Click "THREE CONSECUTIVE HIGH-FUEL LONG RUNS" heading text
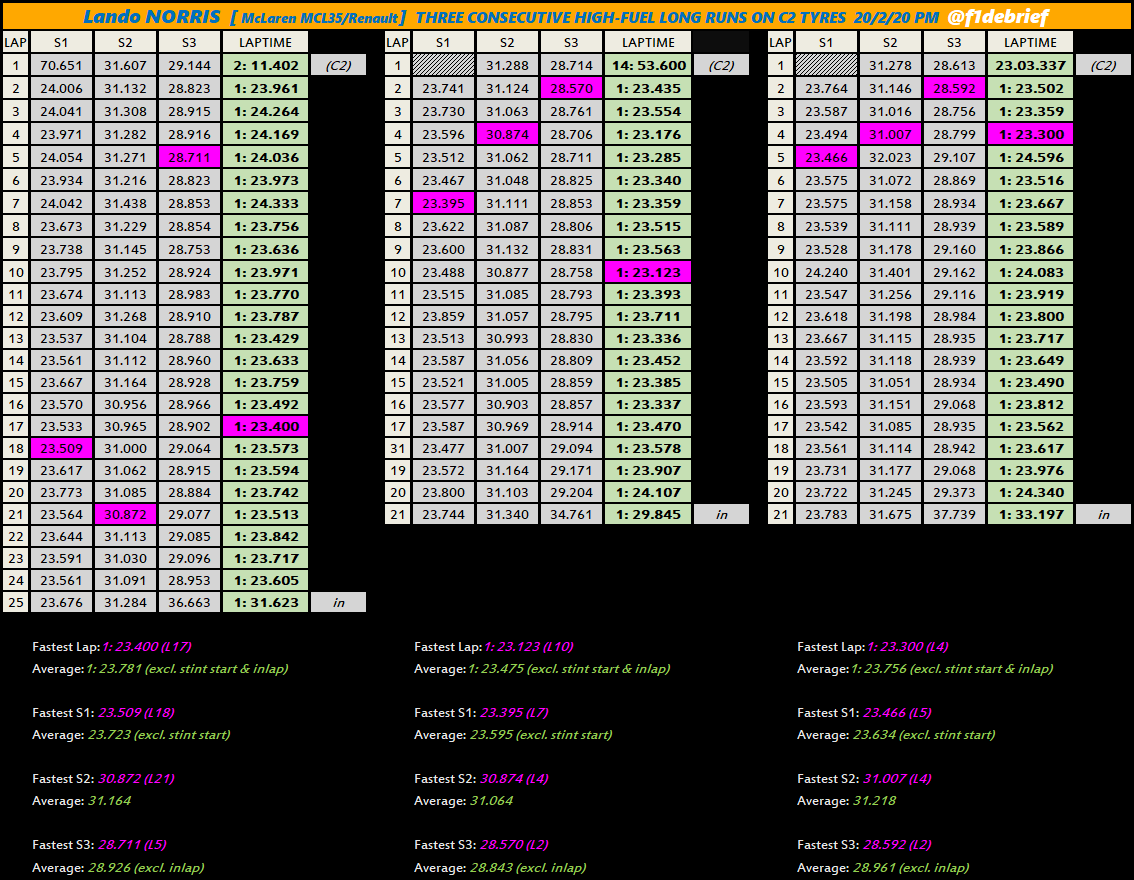The height and width of the screenshot is (880, 1134). tap(584, 17)
